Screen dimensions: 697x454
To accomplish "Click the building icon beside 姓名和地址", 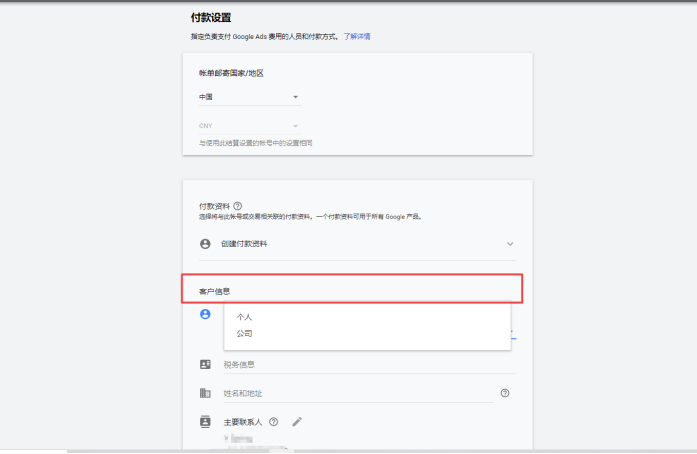I will [205, 393].
